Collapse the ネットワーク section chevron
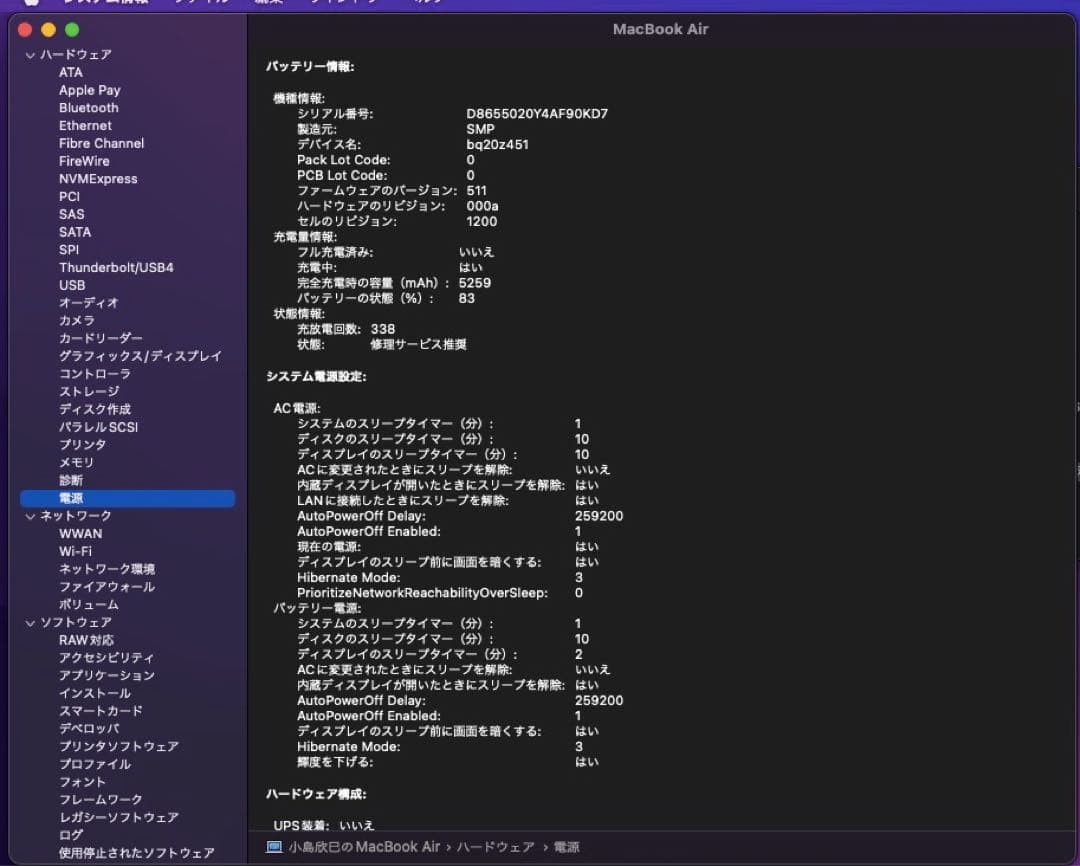The image size is (1080, 866). 30,516
